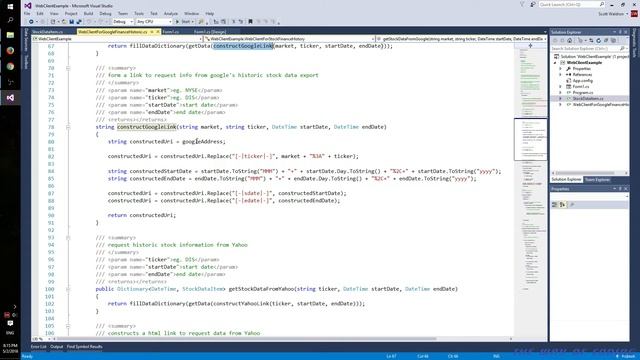Click the comment-out selection toolbar icon
The width and height of the screenshot is (640, 360).
click(234, 22)
